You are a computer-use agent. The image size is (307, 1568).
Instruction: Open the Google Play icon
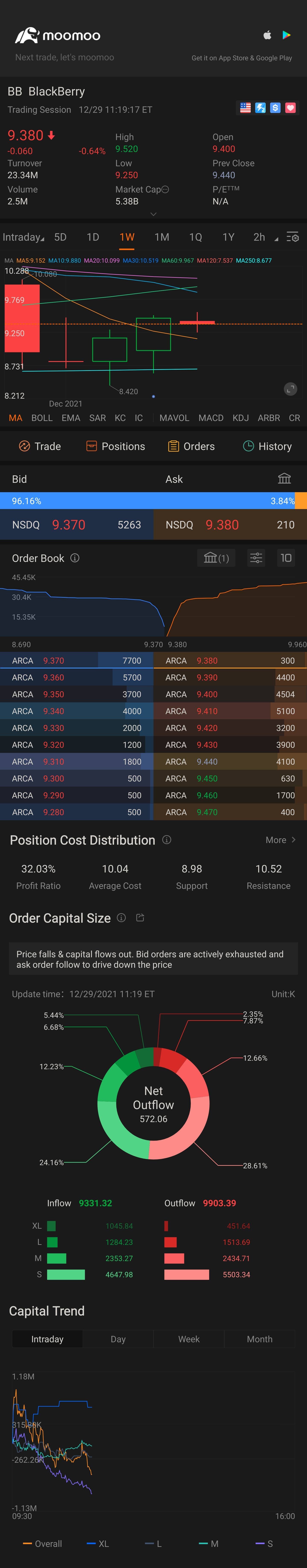coord(286,35)
